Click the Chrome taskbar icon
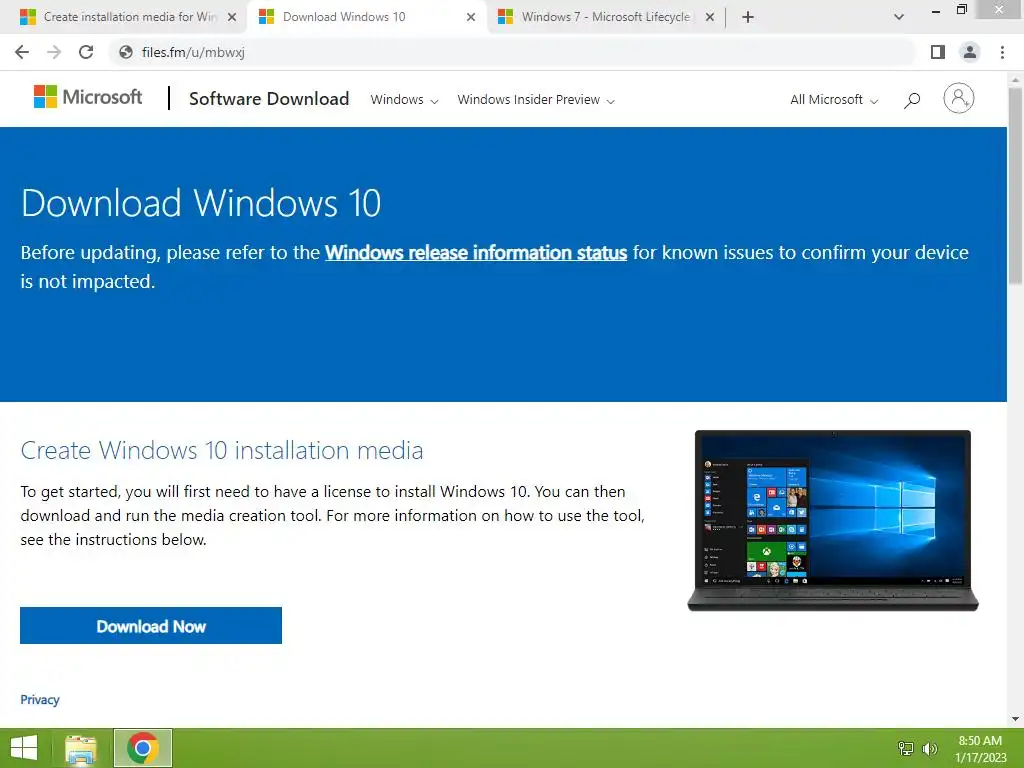Screen dimensions: 1024x768 click(143, 748)
